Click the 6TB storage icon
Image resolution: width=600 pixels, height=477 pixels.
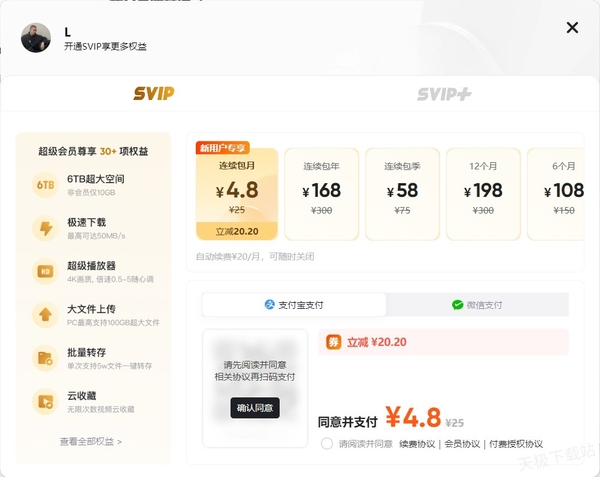(x=46, y=185)
